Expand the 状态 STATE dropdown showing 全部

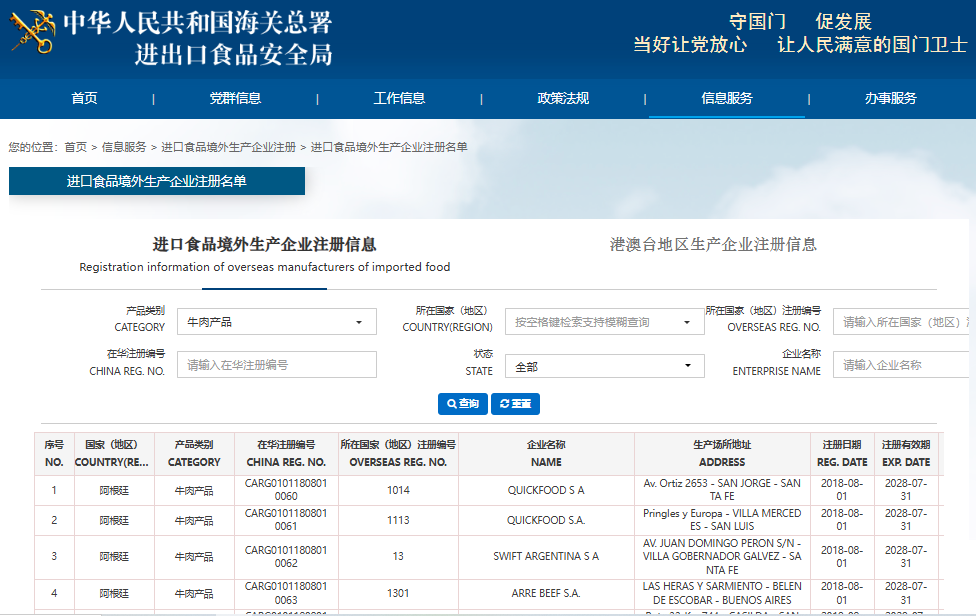[x=604, y=366]
